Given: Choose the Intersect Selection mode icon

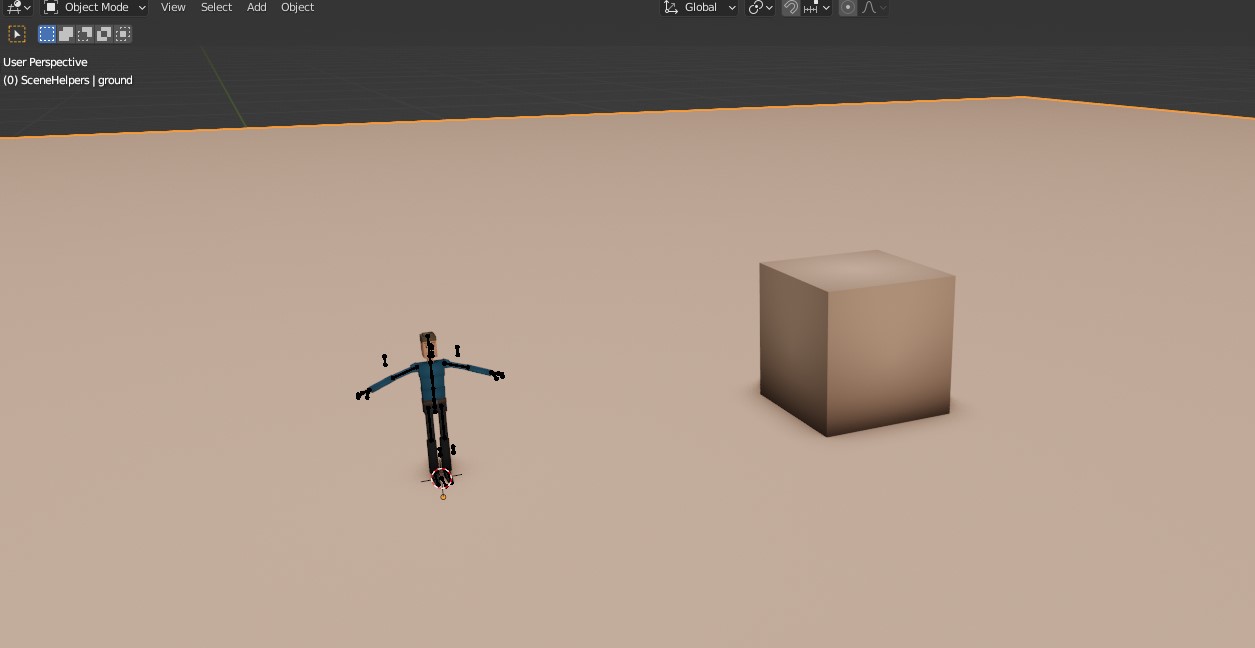Looking at the screenshot, I should 123,34.
